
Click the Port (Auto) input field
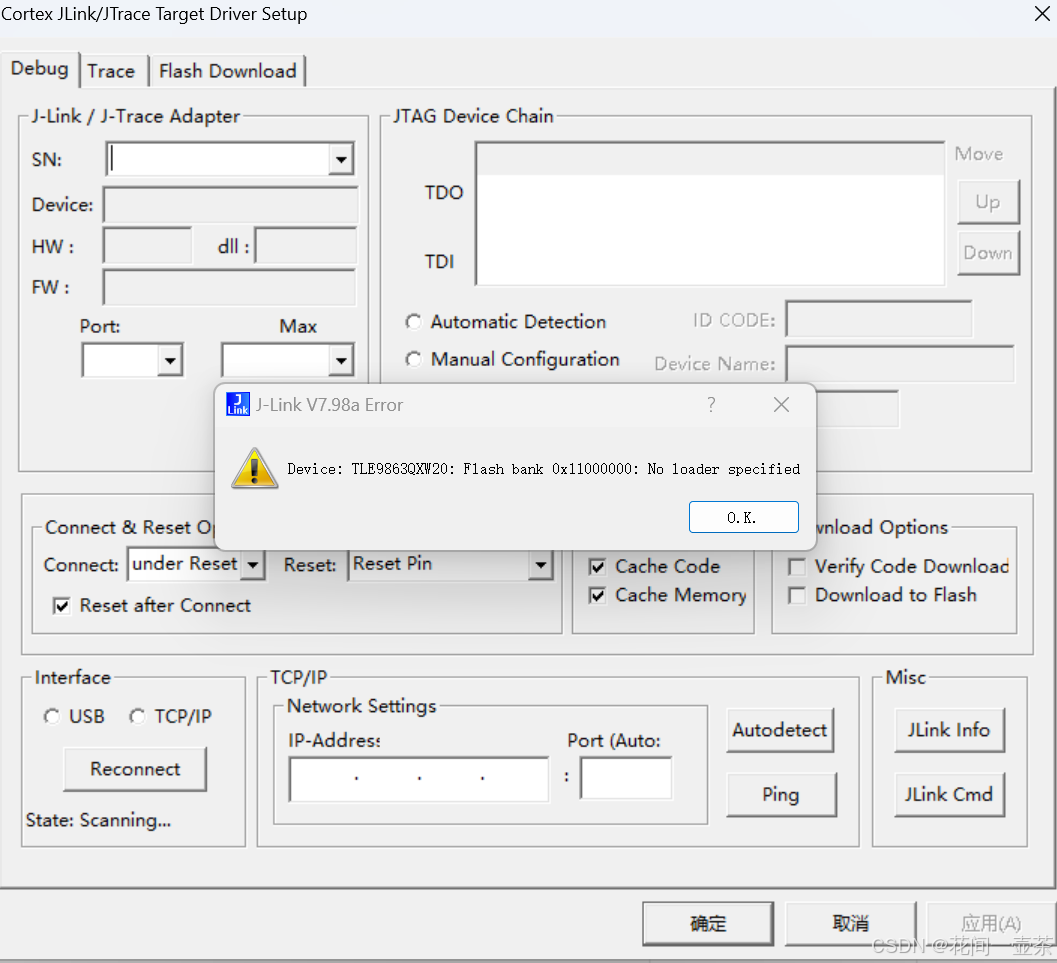click(626, 778)
